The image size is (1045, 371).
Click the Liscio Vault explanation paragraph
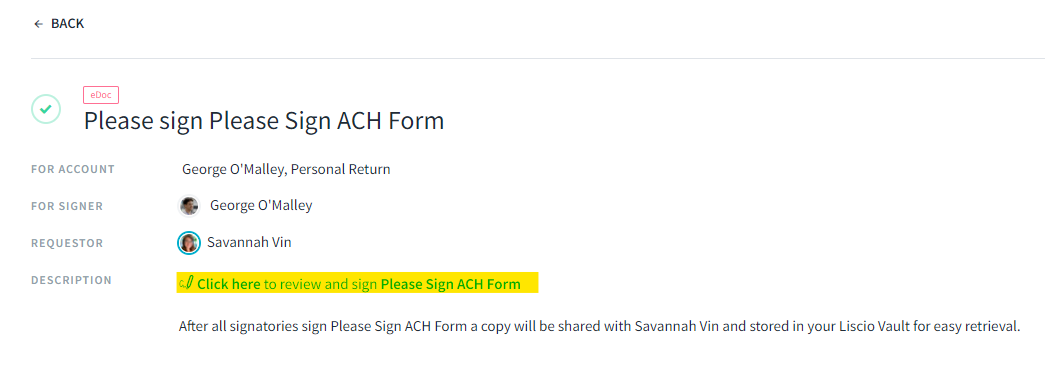tap(600, 327)
